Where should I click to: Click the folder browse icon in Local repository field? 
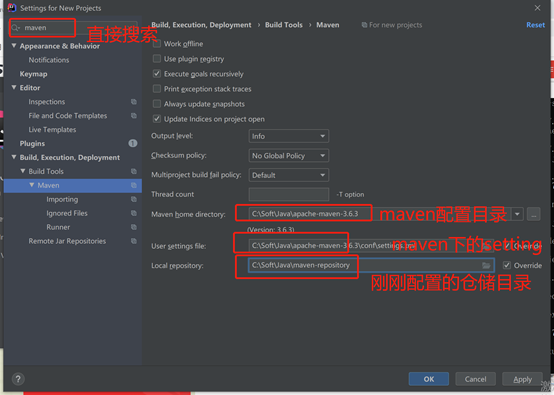coord(486,265)
